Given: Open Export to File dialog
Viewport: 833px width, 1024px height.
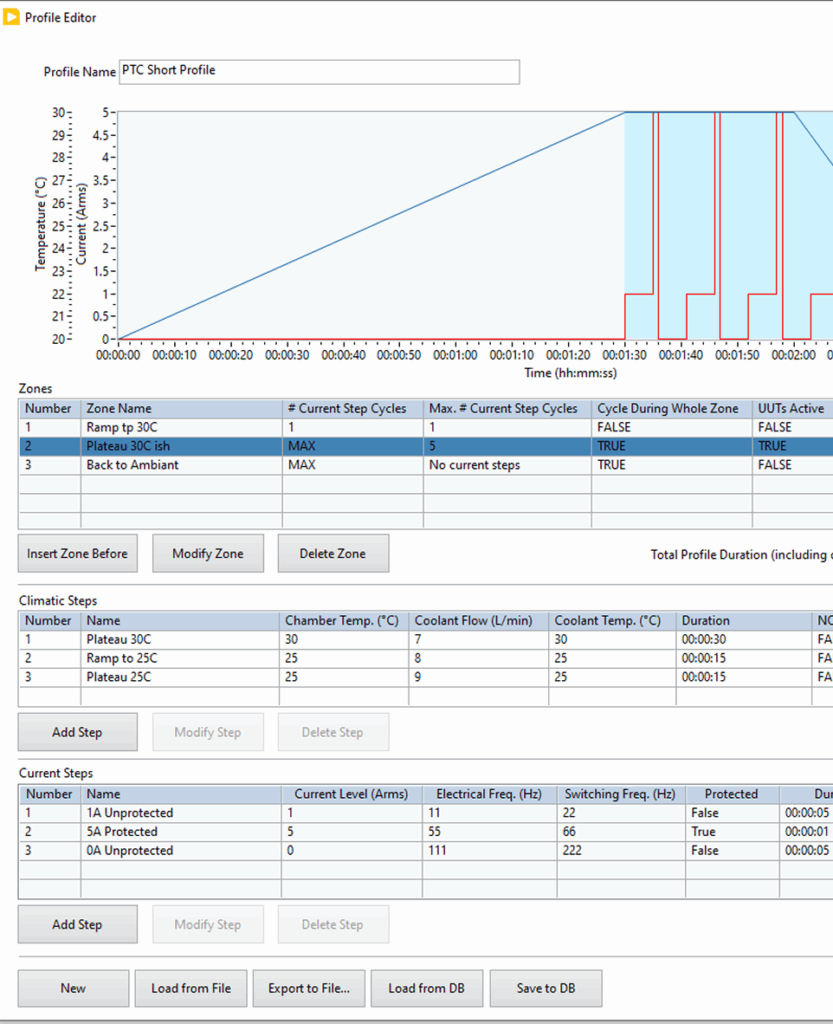Looking at the screenshot, I should [309, 988].
